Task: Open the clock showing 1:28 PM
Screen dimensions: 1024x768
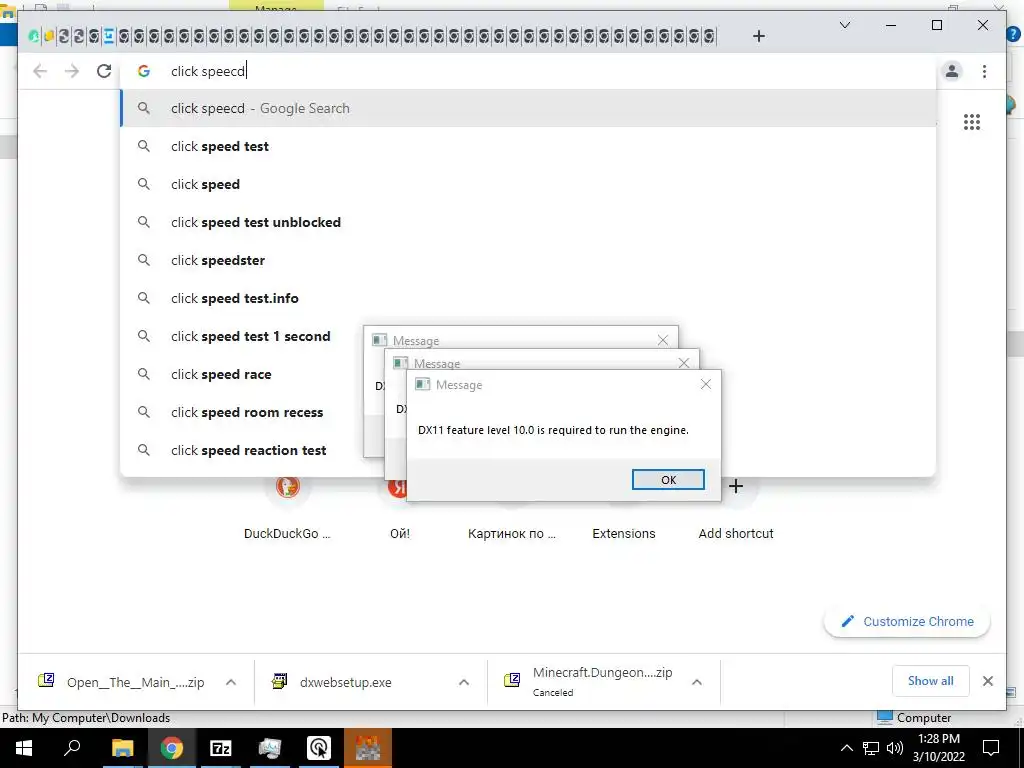Action: coord(938,748)
